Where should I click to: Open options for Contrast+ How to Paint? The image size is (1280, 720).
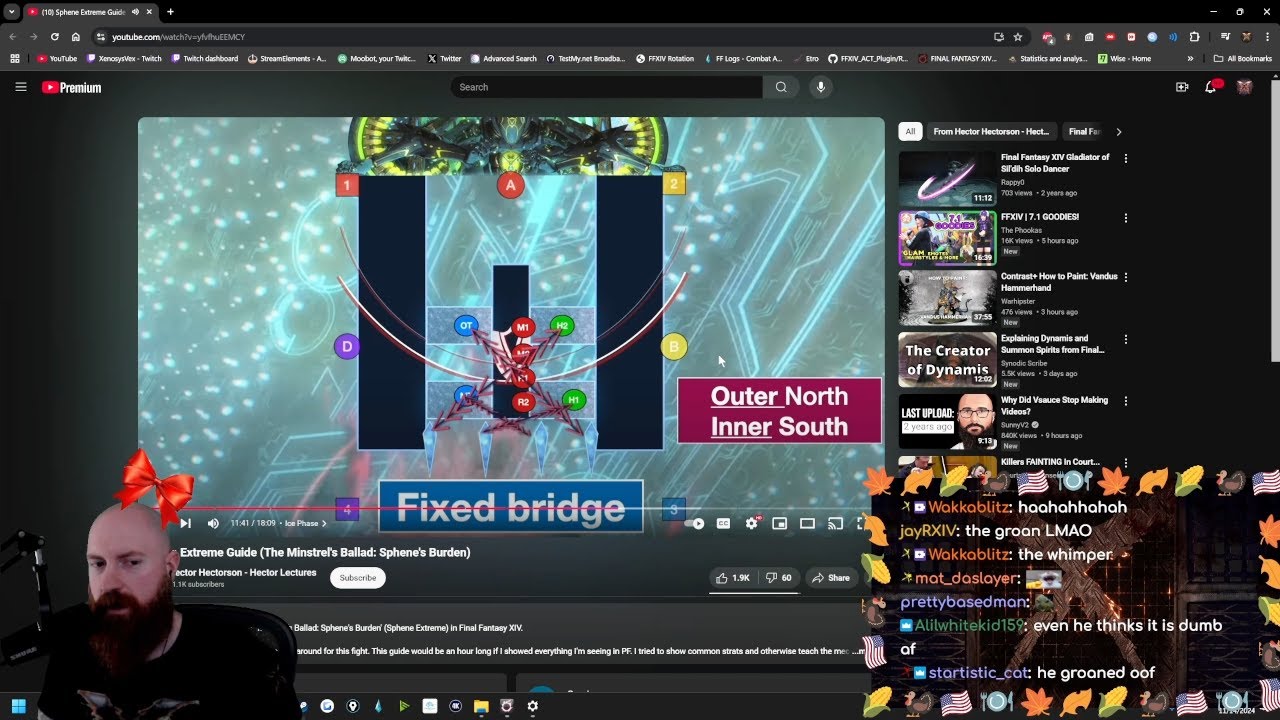click(1126, 277)
